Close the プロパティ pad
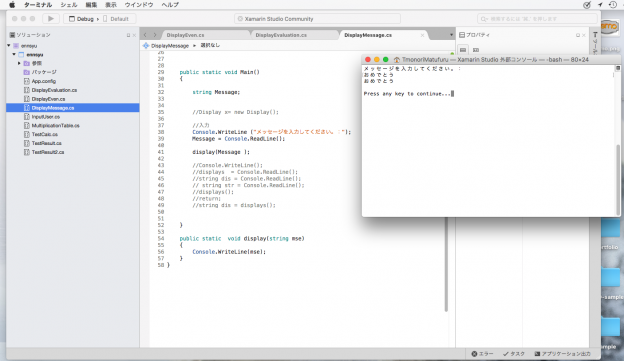This screenshot has height=361, width=624. [x=583, y=35]
